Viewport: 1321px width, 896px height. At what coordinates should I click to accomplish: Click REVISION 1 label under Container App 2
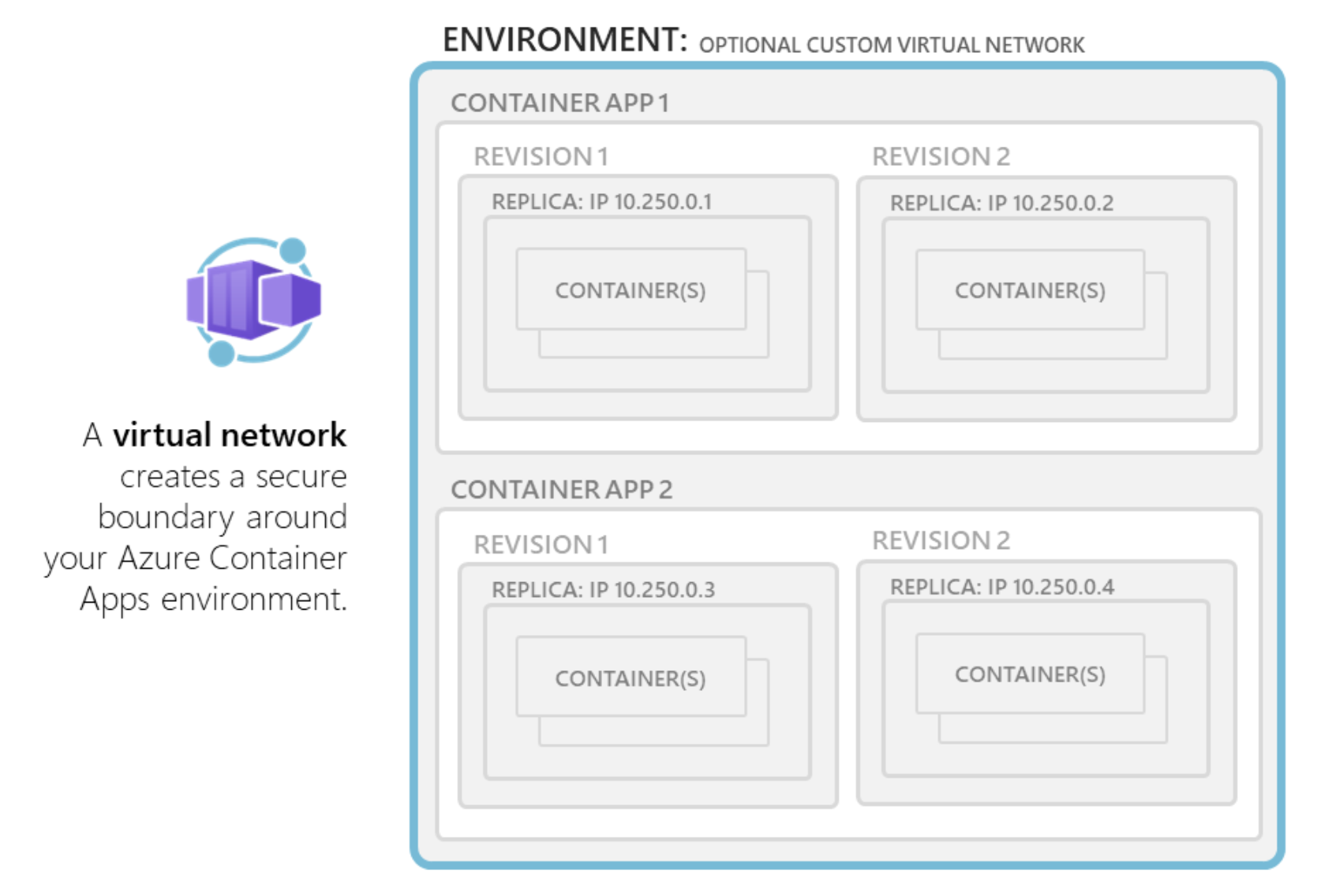(541, 544)
